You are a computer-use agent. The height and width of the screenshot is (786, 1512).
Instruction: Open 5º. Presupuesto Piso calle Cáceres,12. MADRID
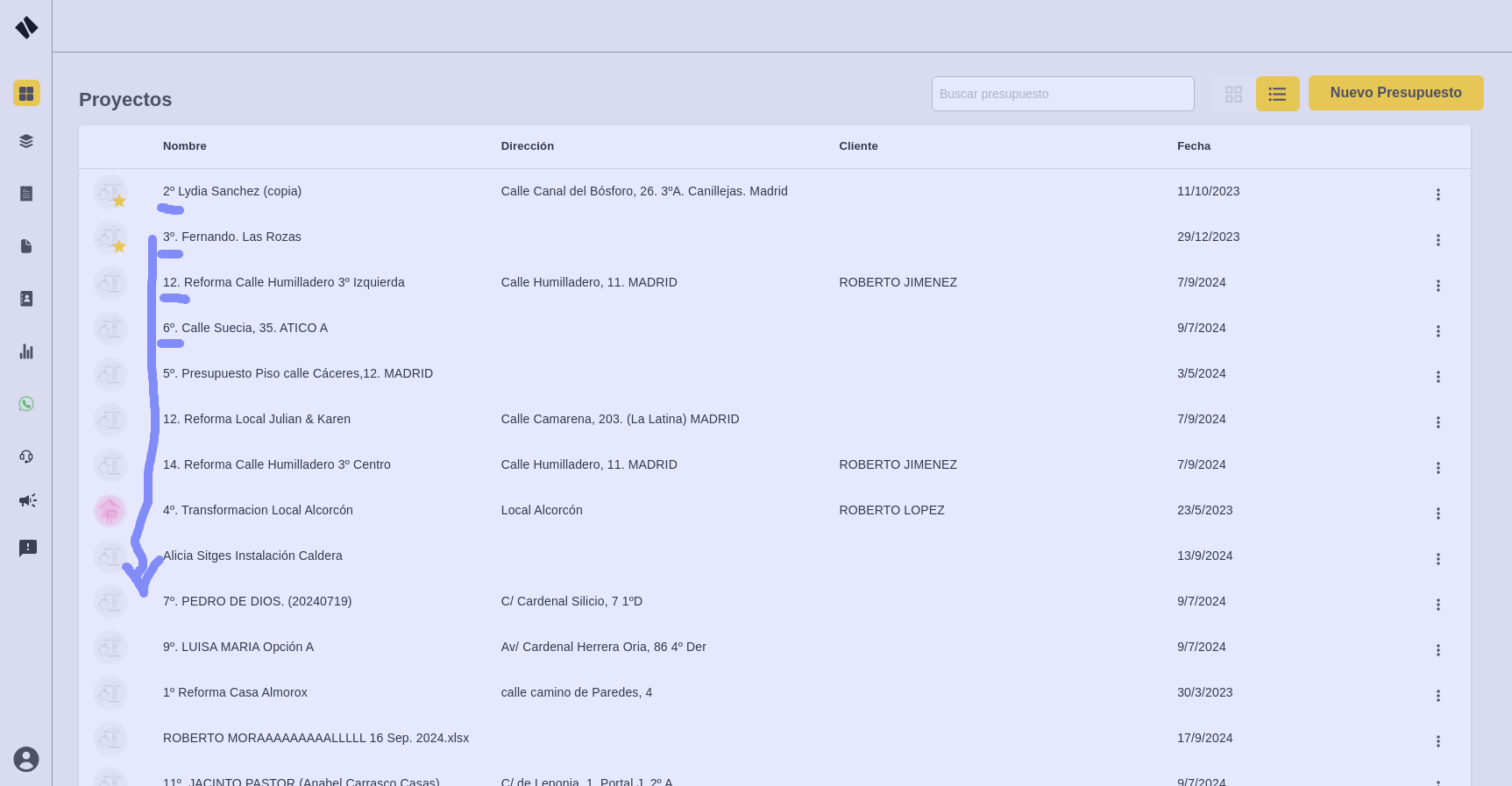(298, 373)
